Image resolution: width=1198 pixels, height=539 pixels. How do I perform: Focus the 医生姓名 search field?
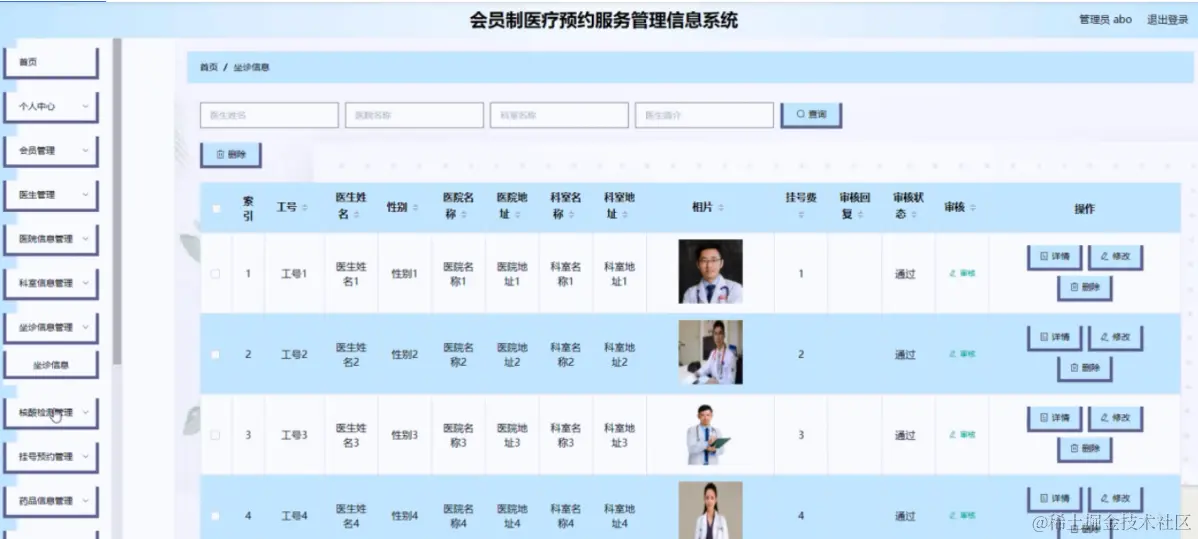click(x=269, y=115)
